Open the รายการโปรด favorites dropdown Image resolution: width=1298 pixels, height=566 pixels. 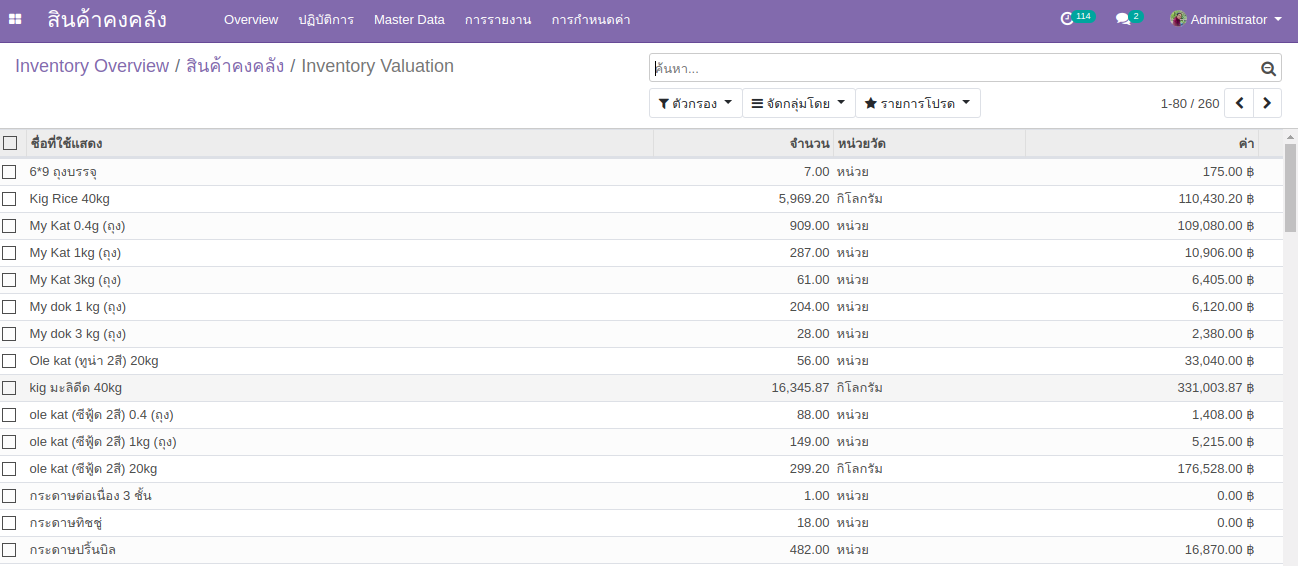917,103
